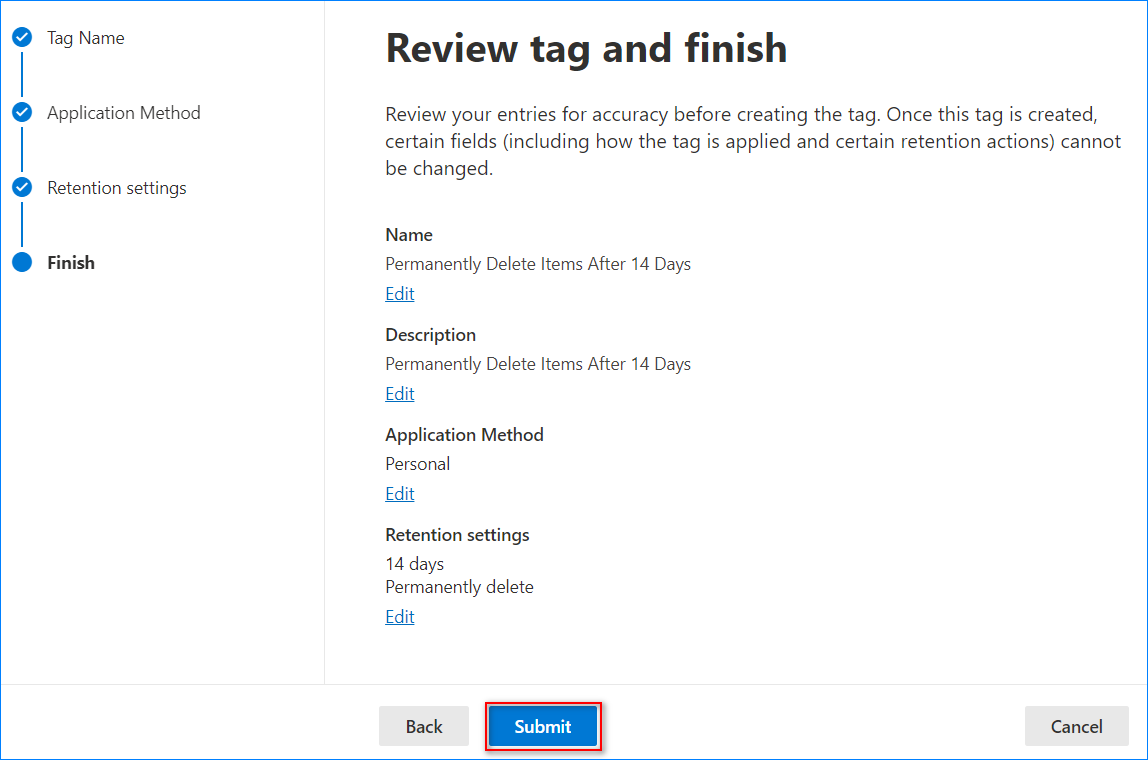This screenshot has width=1148, height=760.
Task: Edit the Description entry
Action: (400, 394)
